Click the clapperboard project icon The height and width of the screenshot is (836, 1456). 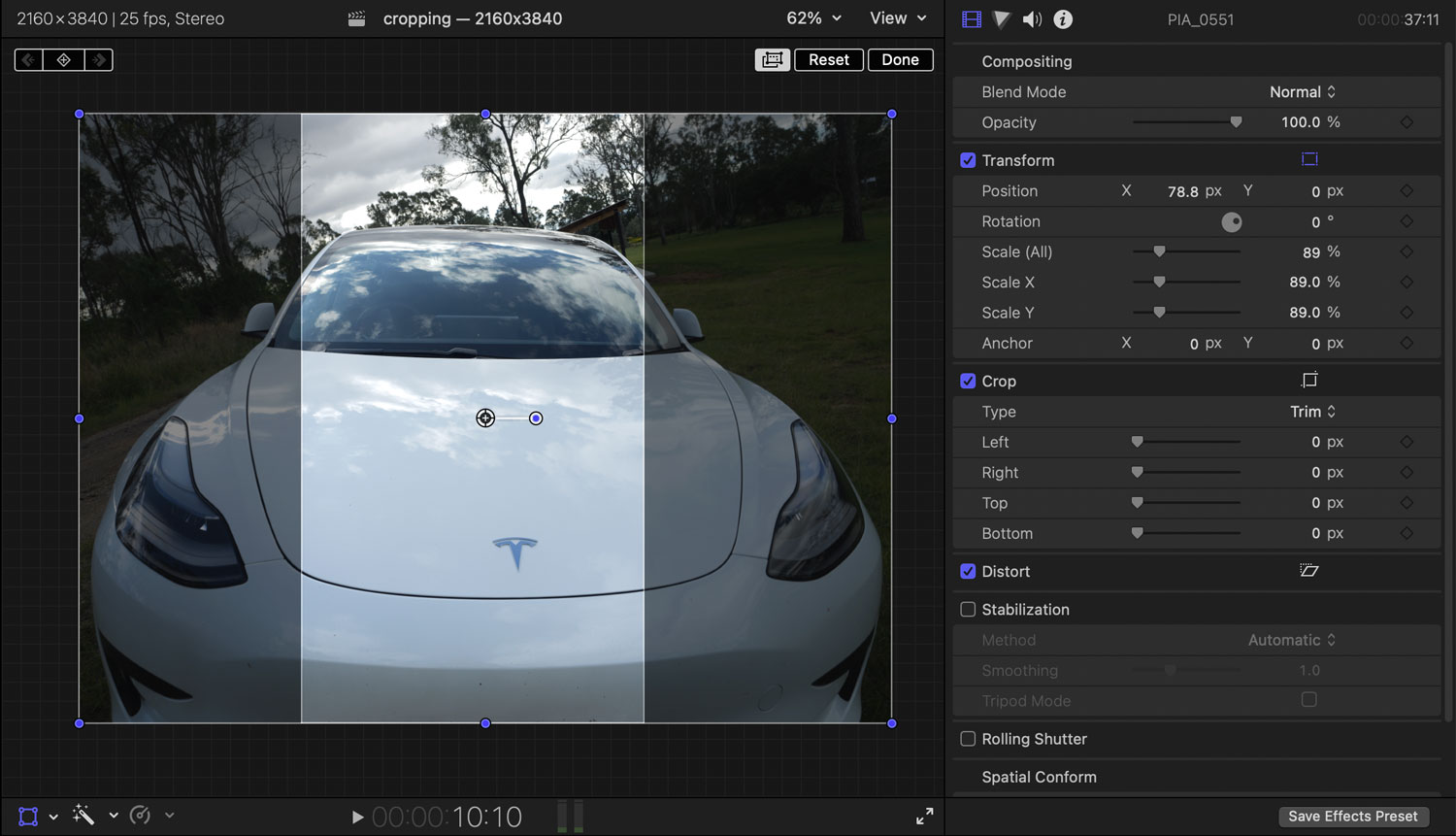tap(357, 18)
